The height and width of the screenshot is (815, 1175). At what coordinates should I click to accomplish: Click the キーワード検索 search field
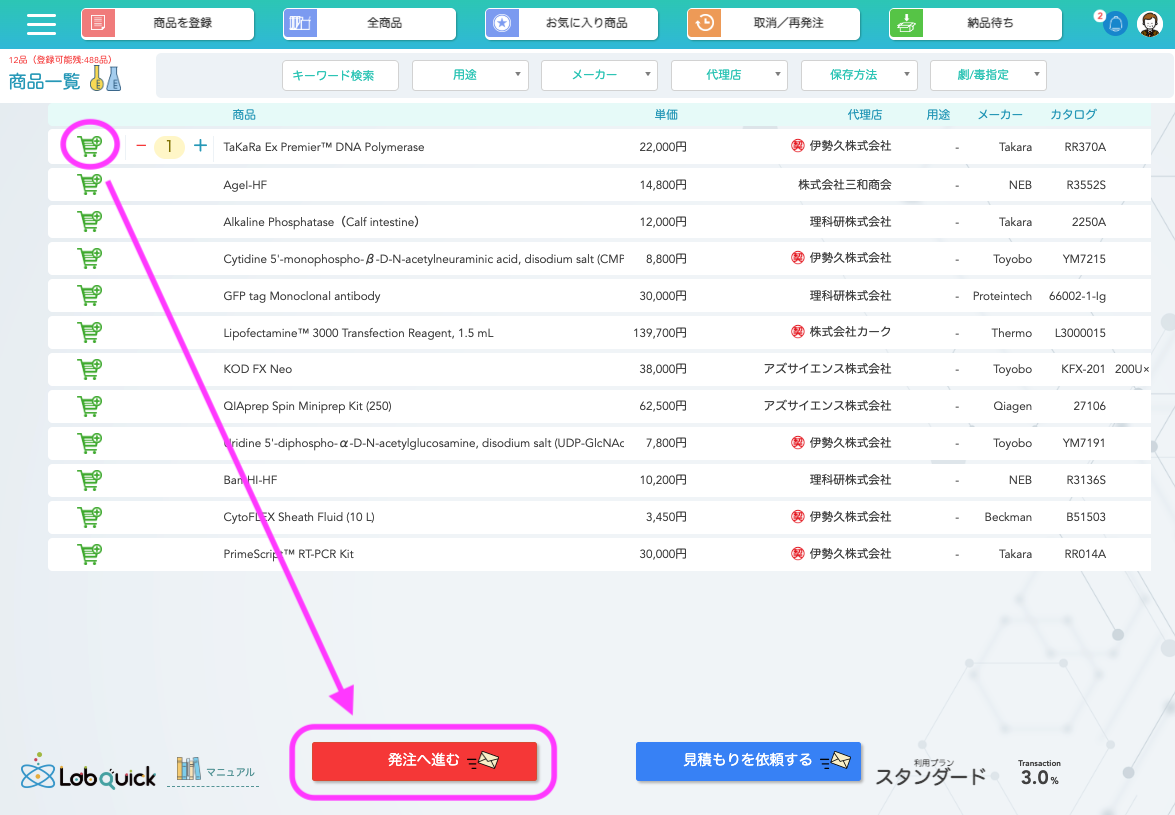click(341, 75)
